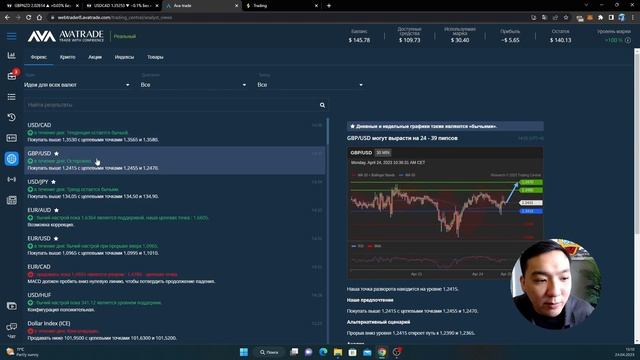The height and width of the screenshot is (360, 640).
Task: Go back with the browser back arrow
Action: pyautogui.click(x=7, y=18)
